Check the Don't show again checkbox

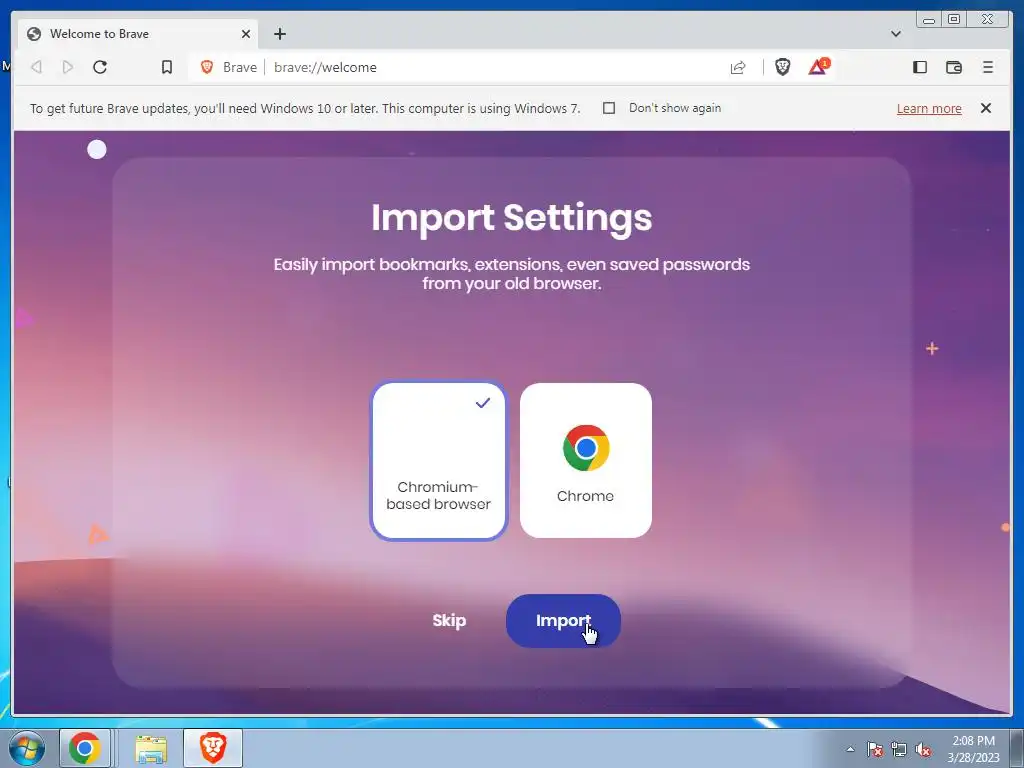click(x=609, y=108)
